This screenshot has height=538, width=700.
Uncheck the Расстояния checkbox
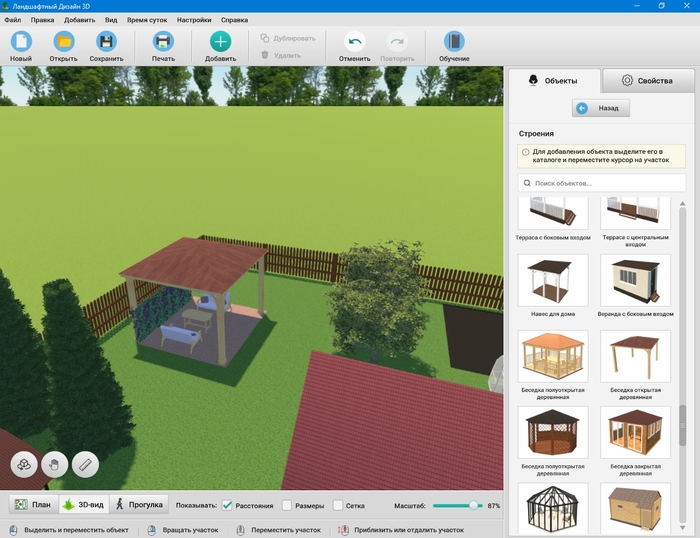pos(227,505)
